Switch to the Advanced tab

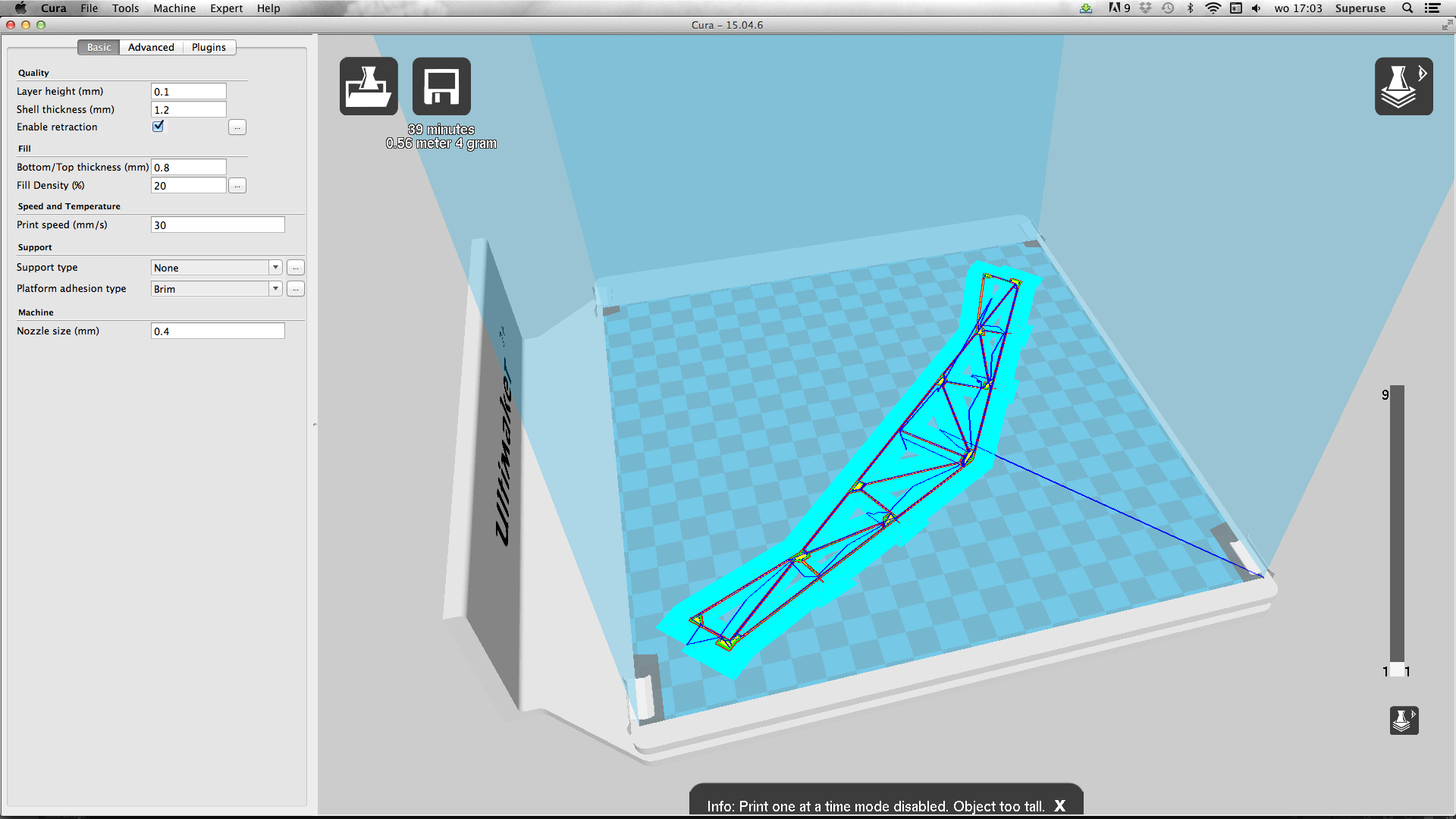[151, 47]
